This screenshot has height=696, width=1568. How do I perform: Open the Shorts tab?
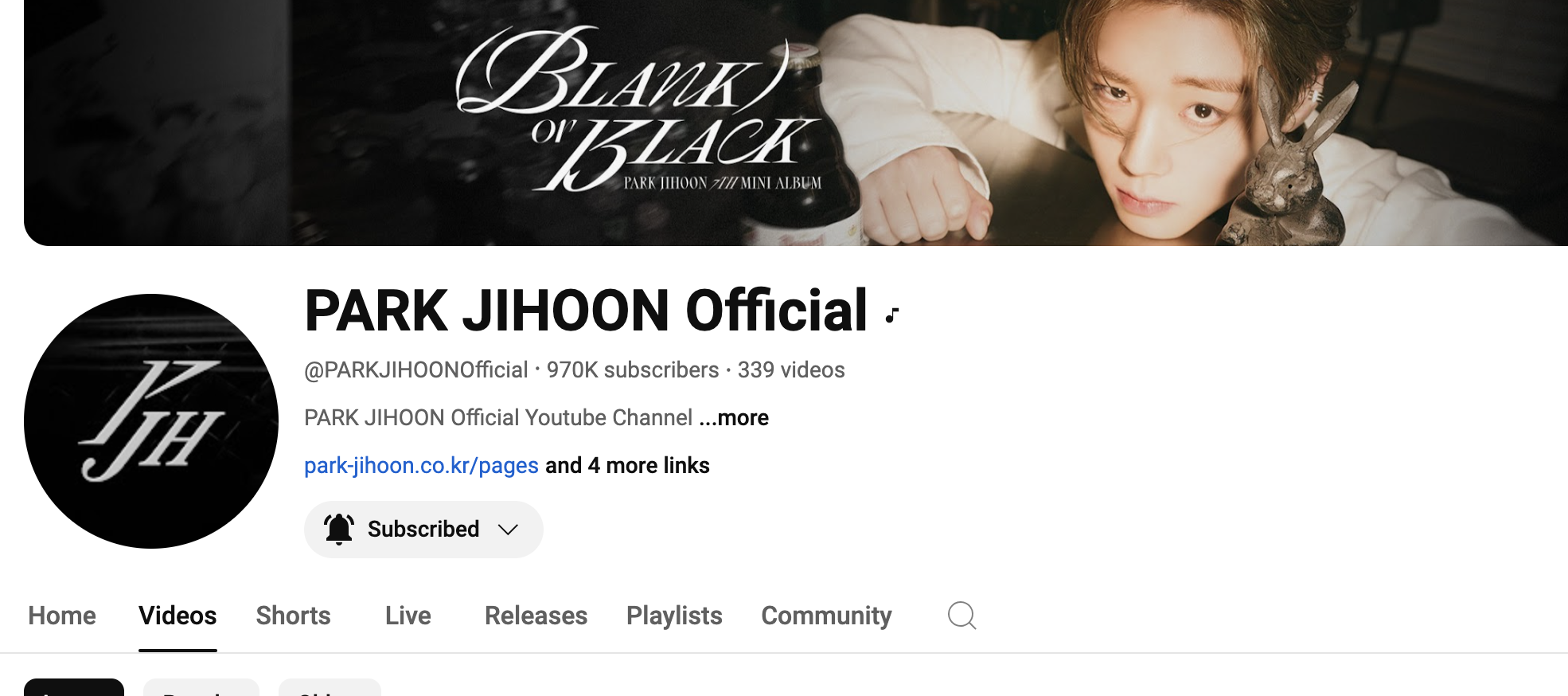(293, 616)
